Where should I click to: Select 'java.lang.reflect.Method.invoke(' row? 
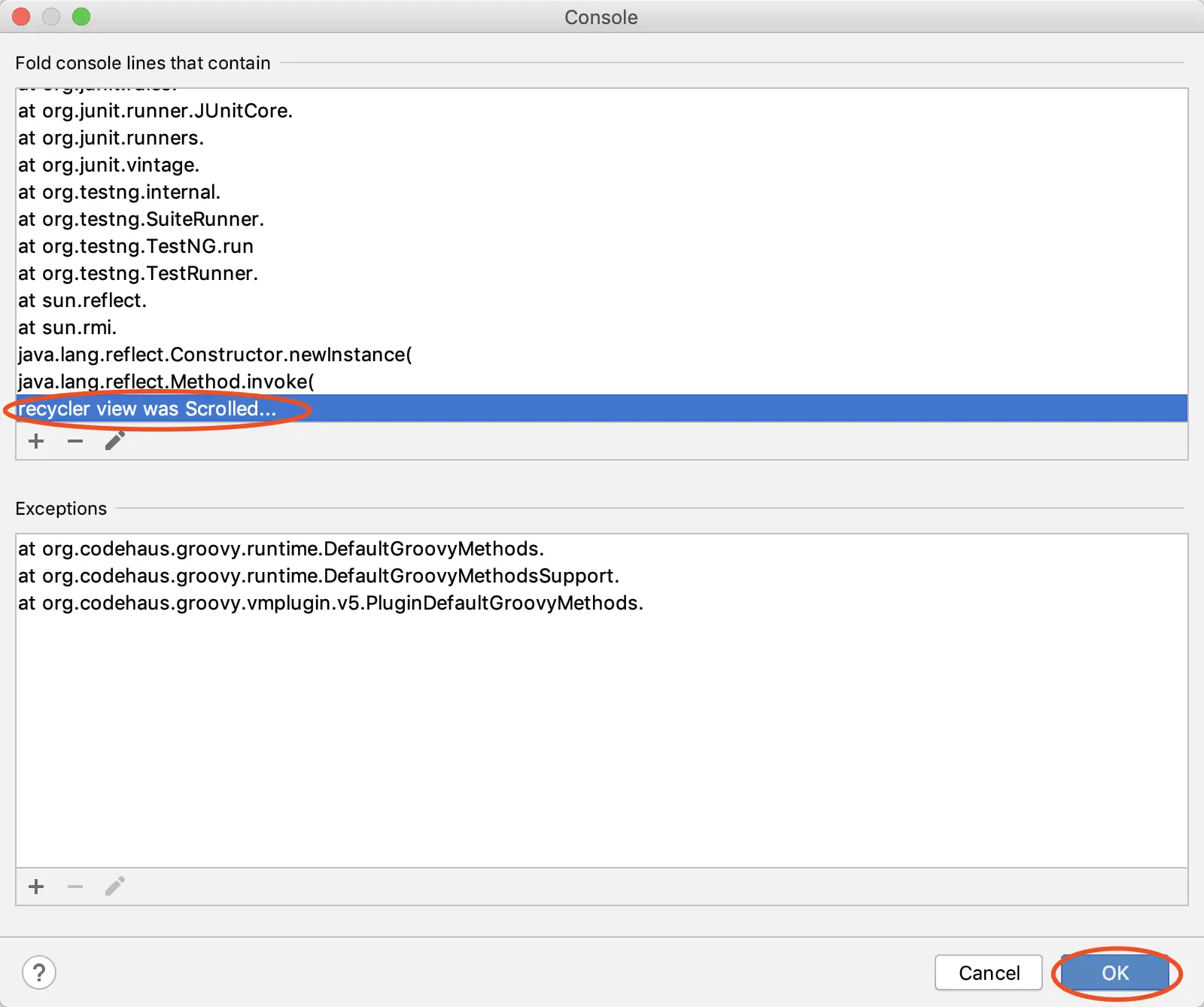(x=602, y=382)
